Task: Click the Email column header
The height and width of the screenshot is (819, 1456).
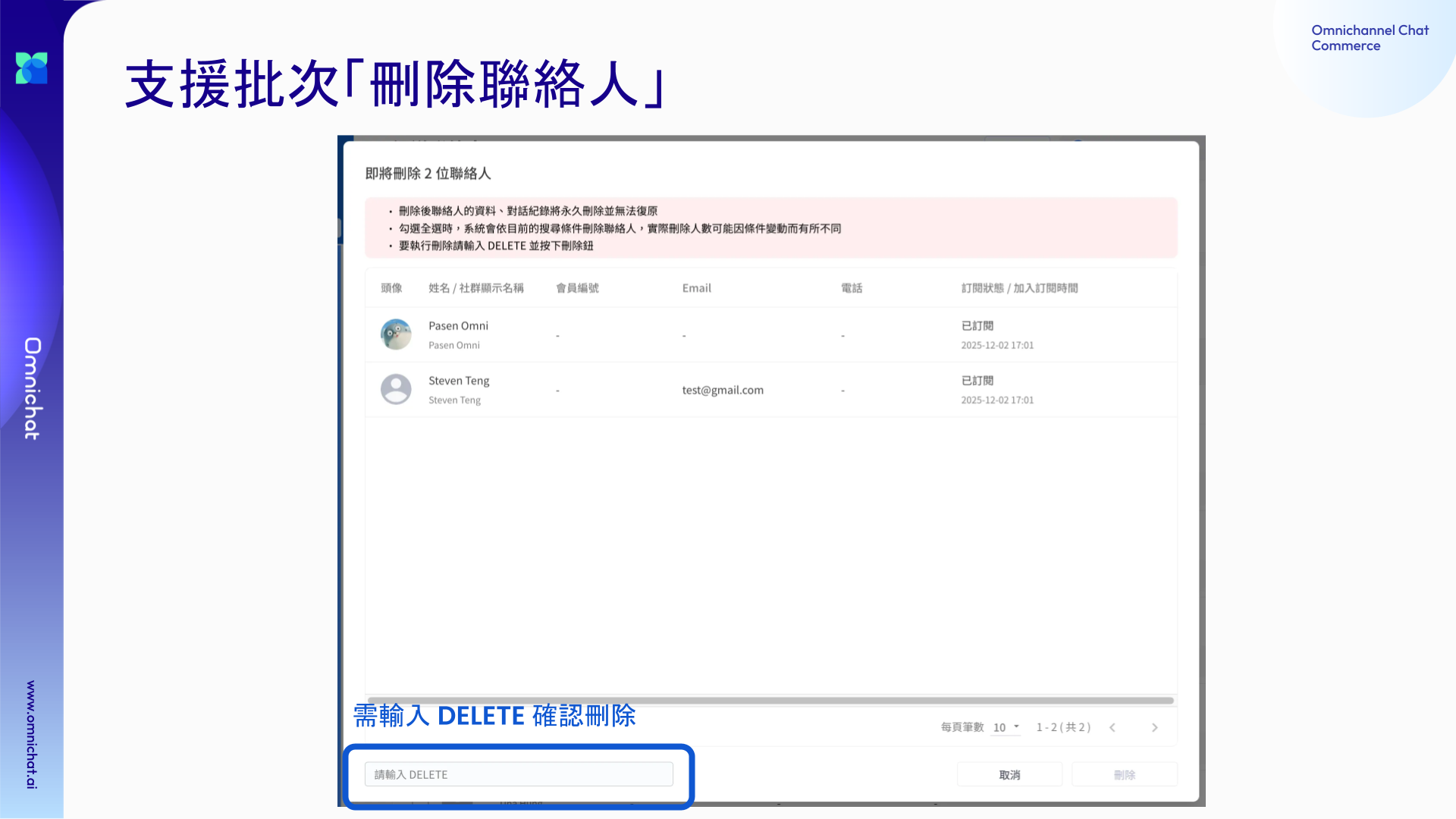Action: [696, 288]
